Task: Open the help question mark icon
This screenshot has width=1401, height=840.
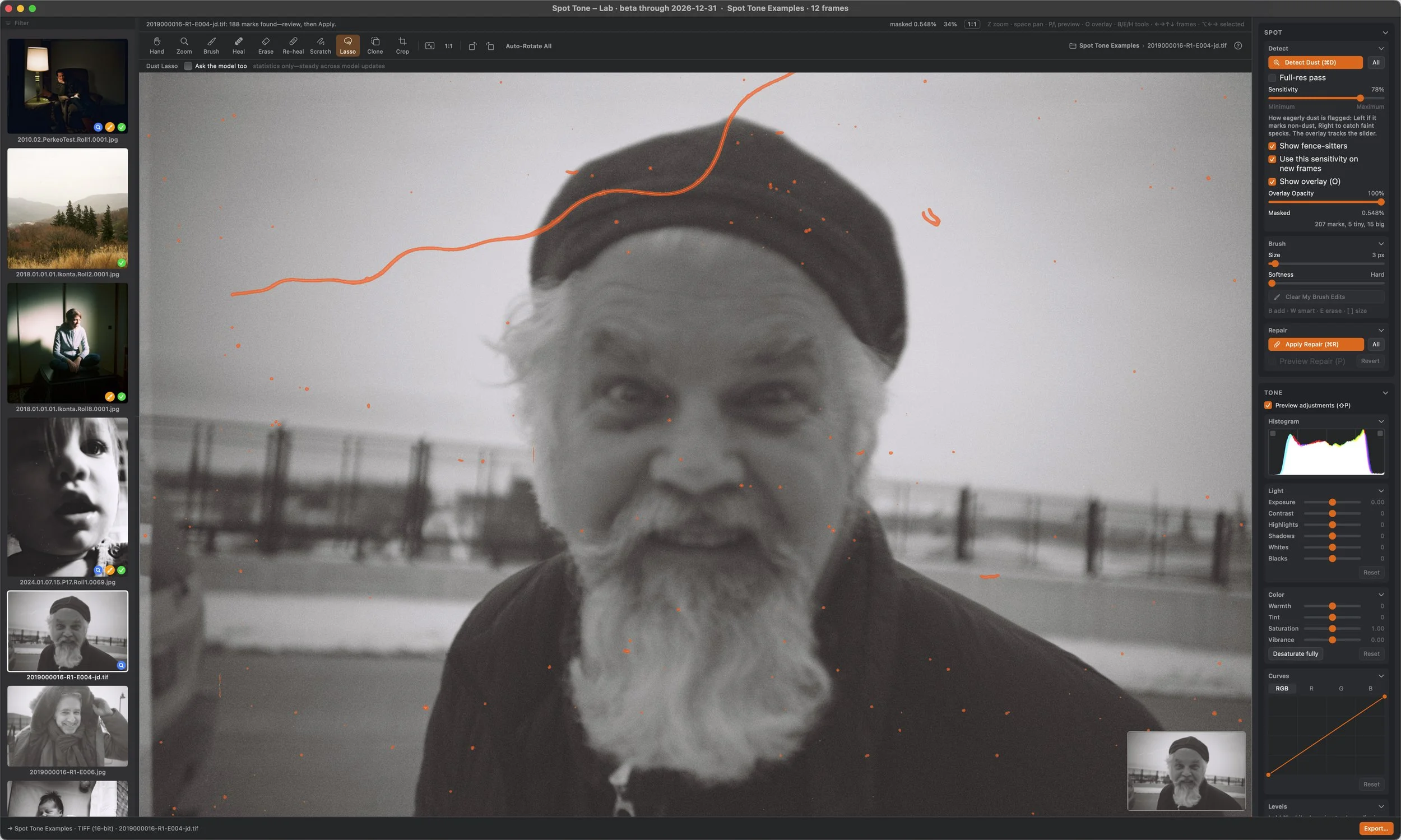Action: pos(1238,46)
